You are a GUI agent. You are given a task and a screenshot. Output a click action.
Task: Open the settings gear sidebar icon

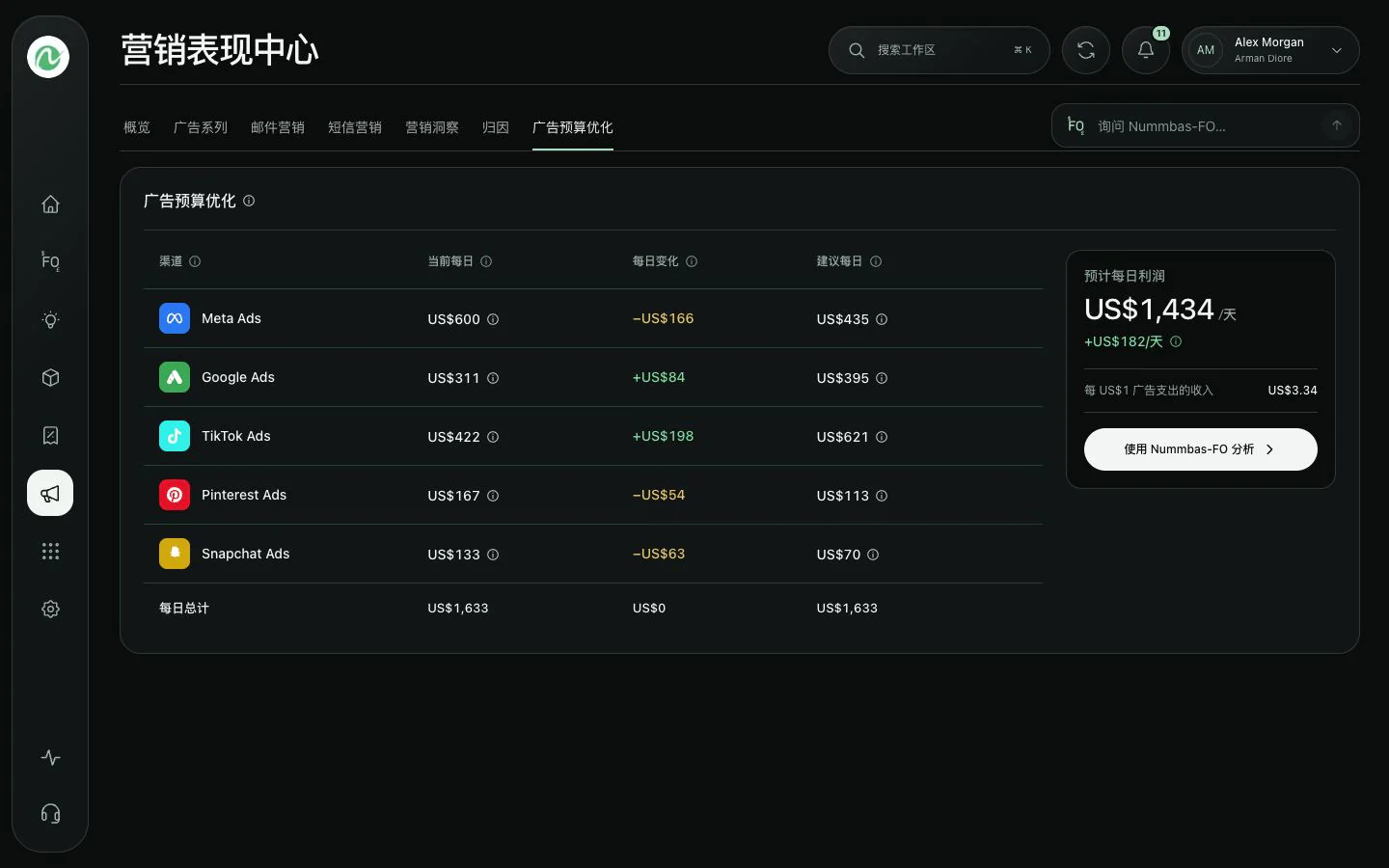50,609
